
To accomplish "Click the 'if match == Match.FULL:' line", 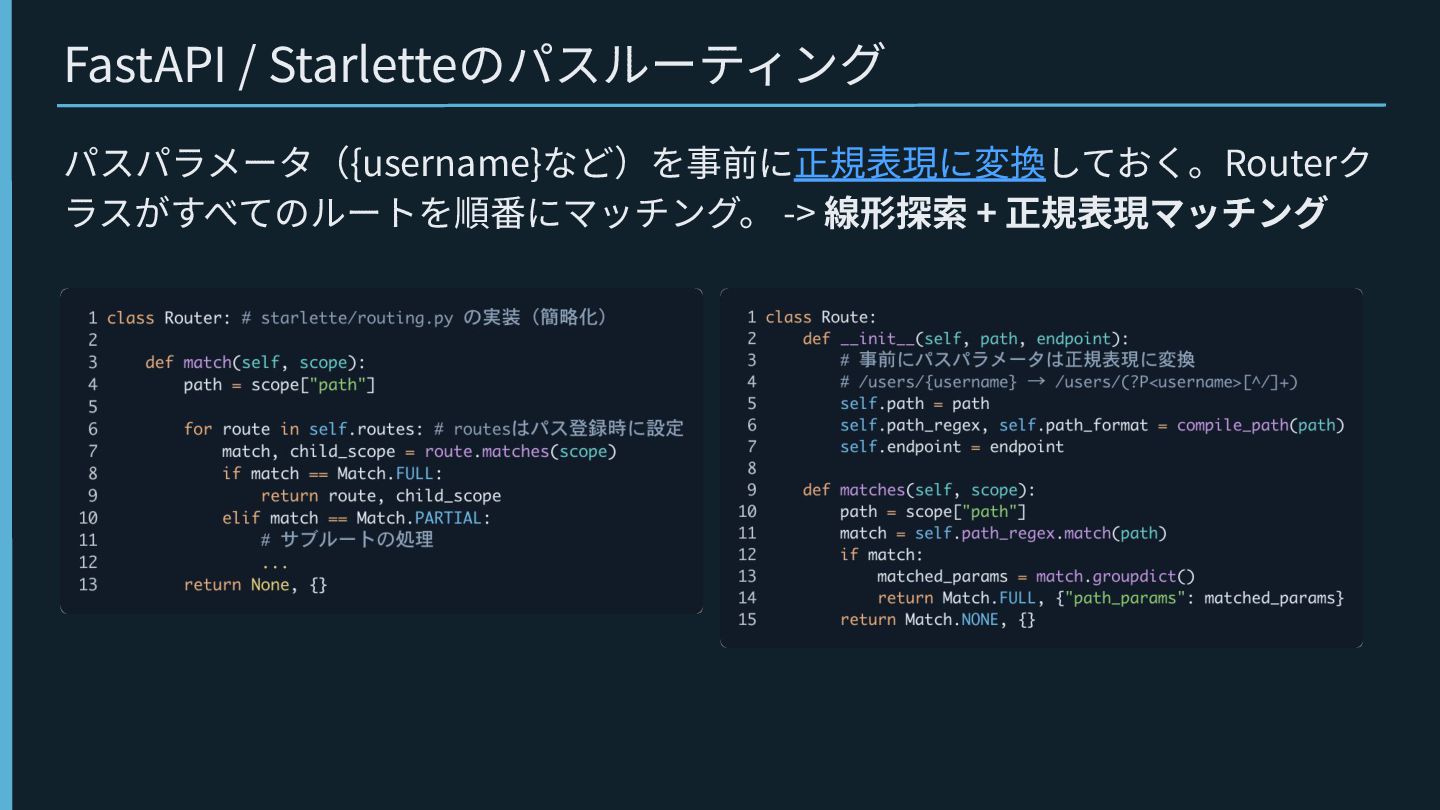I will click(x=331, y=473).
